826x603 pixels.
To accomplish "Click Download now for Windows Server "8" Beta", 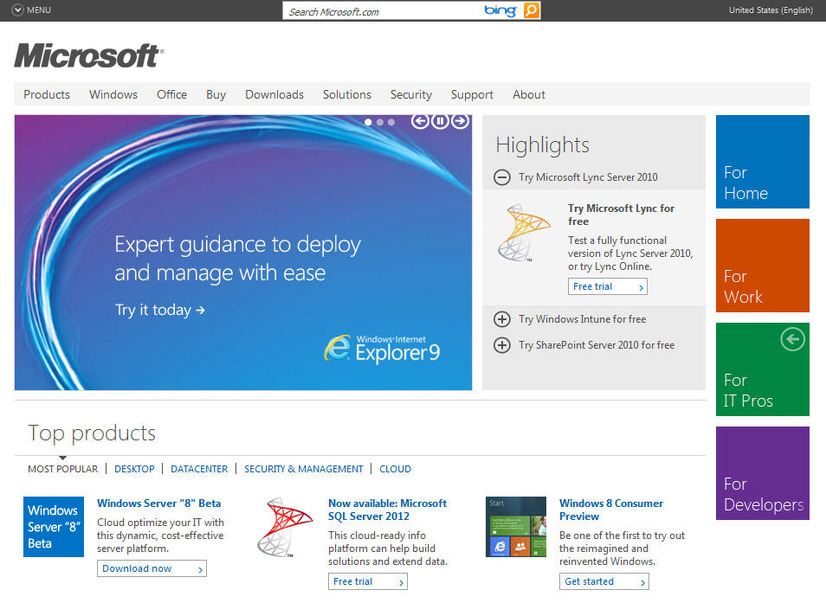I will click(152, 569).
